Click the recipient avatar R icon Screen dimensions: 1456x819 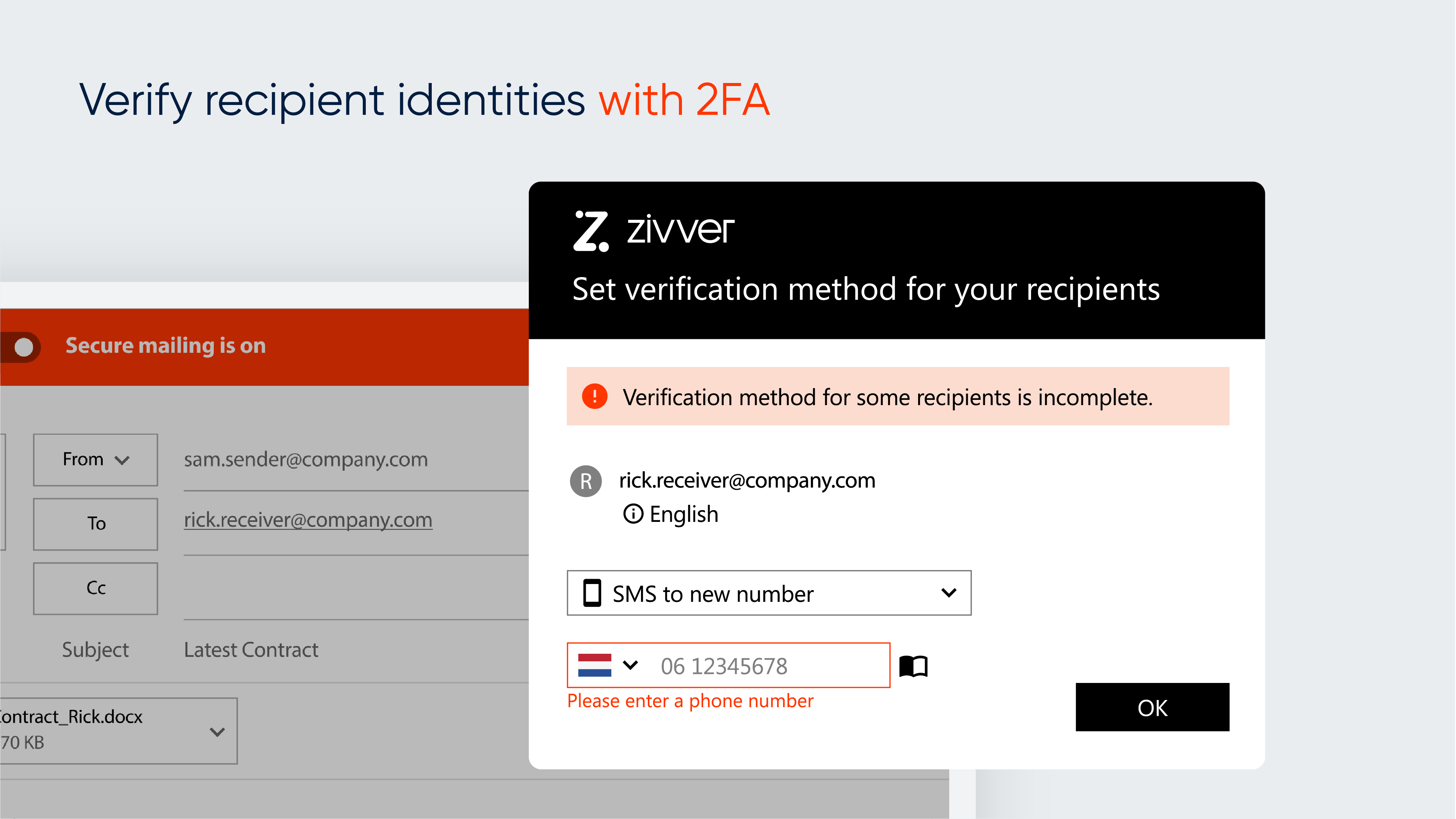click(x=586, y=481)
